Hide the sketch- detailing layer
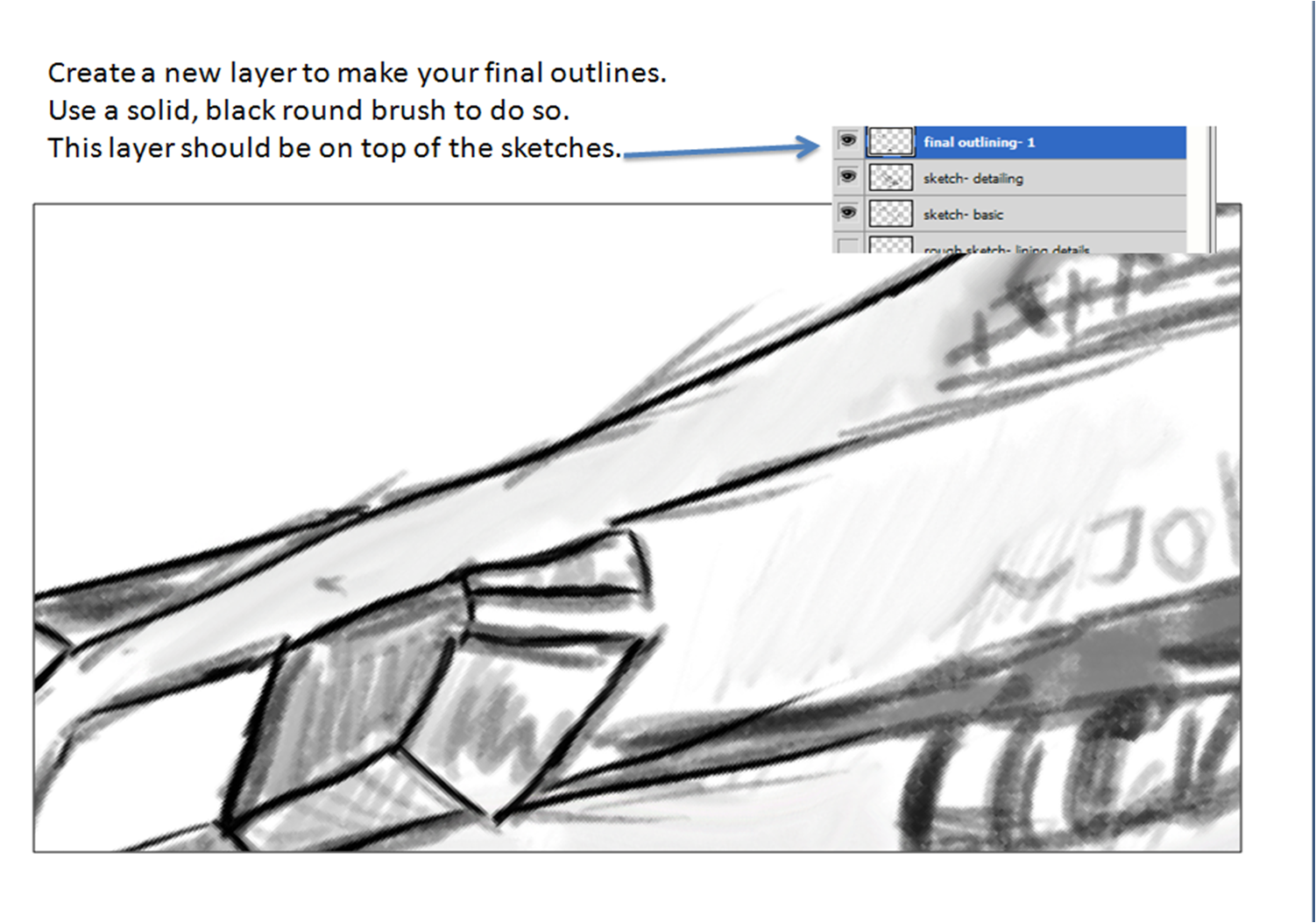 847,177
